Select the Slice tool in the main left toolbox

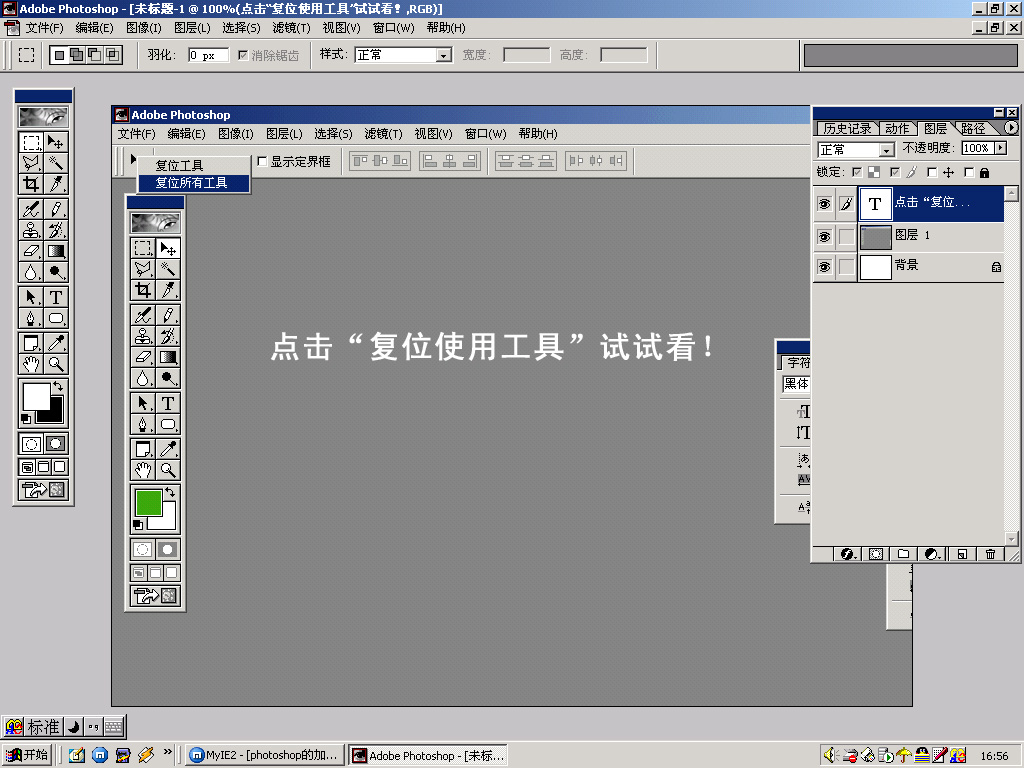[x=56, y=184]
